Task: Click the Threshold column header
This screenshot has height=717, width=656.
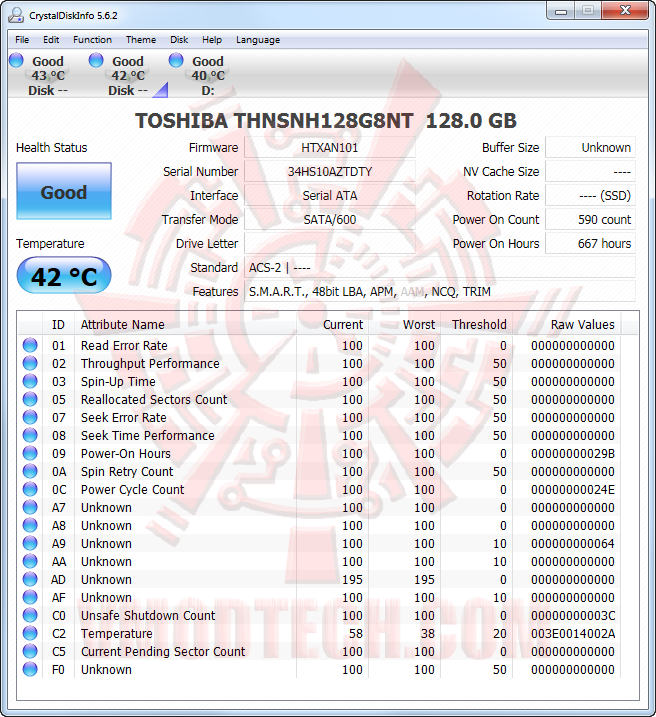Action: click(476, 325)
